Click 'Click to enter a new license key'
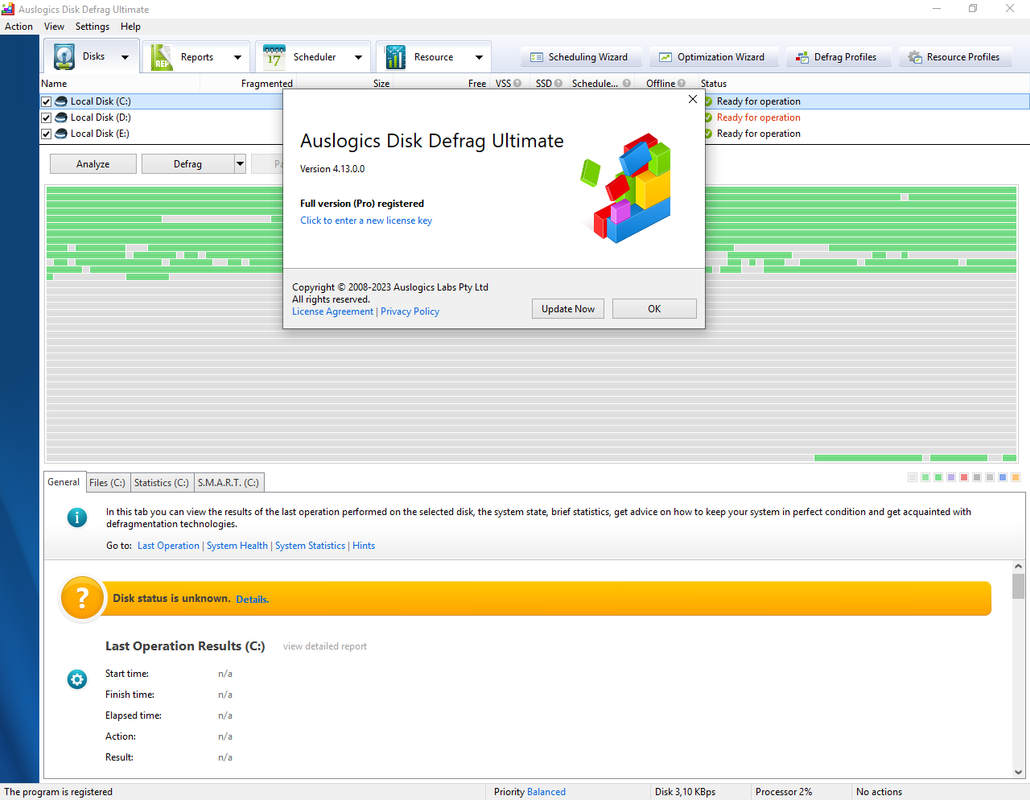Image resolution: width=1030 pixels, height=800 pixels. click(x=366, y=221)
